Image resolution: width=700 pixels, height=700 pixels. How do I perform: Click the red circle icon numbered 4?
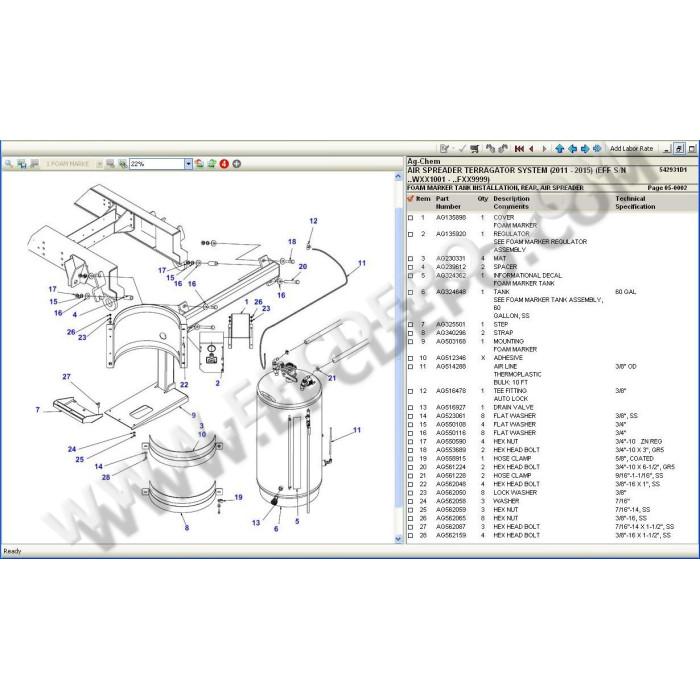coord(224,164)
